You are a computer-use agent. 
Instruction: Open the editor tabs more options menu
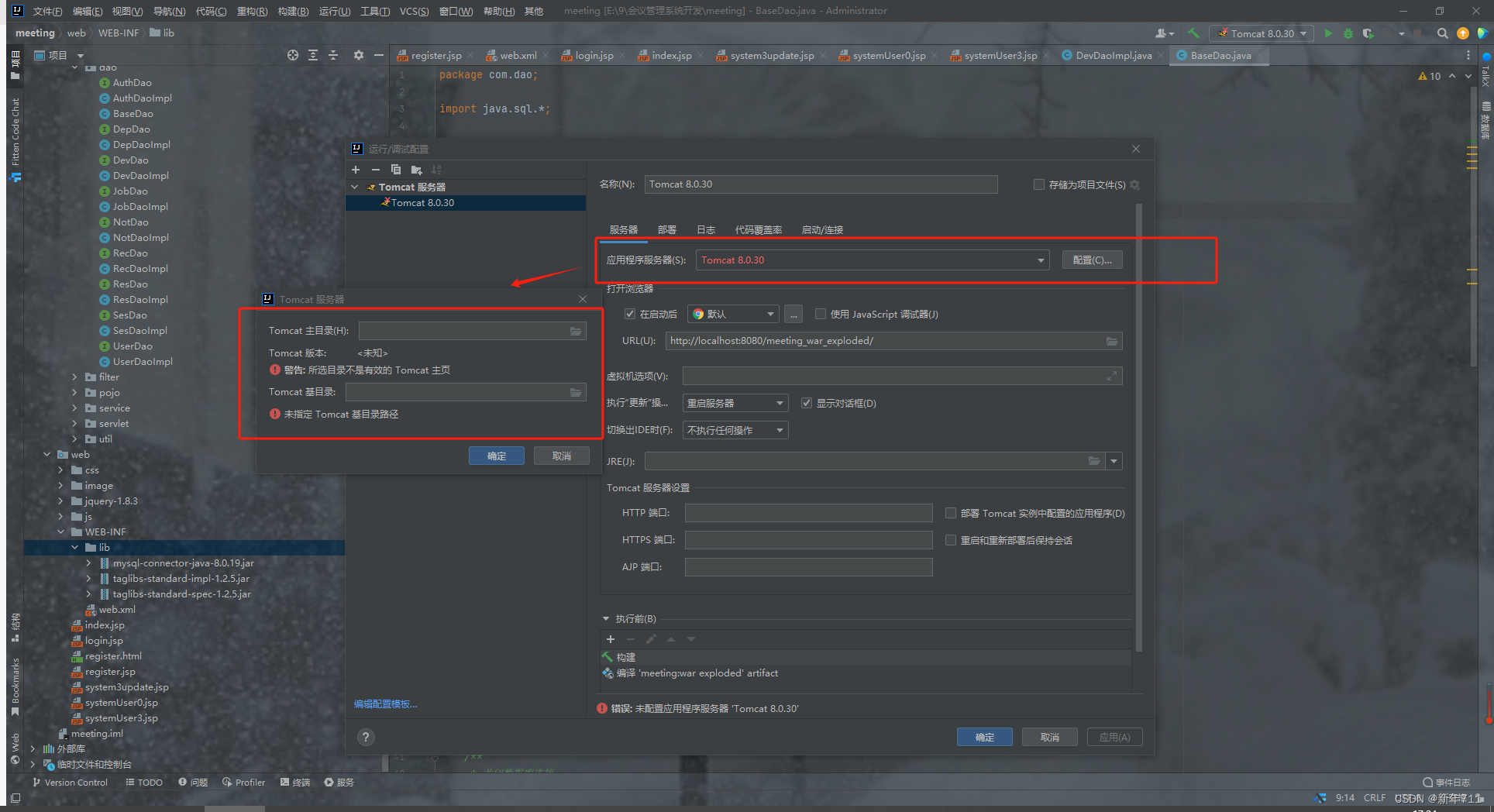coord(1468,55)
